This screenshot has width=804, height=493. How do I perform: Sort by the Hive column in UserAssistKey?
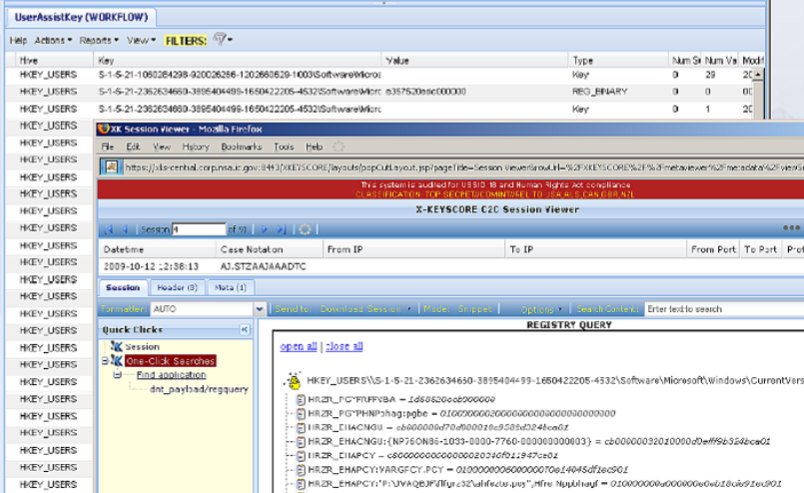(x=54, y=61)
